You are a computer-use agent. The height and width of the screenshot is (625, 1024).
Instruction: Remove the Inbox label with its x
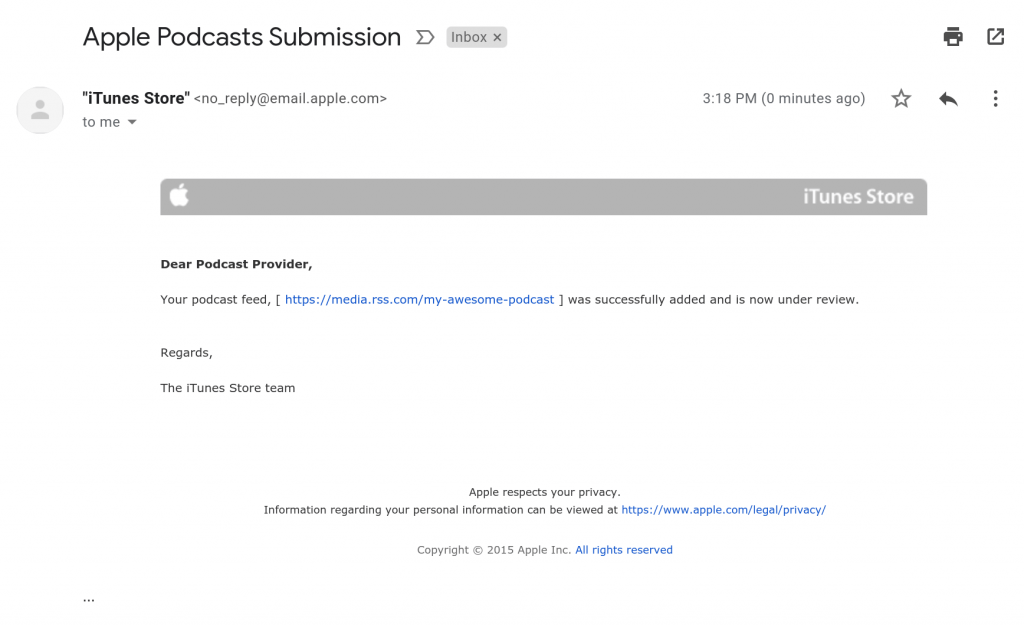[496, 36]
